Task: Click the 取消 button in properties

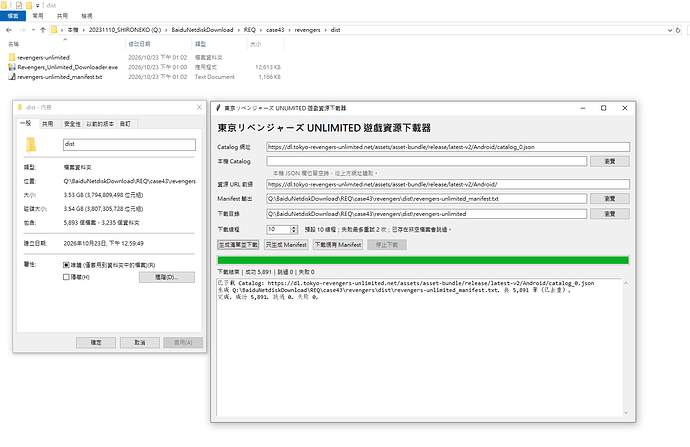Action: pos(139,342)
